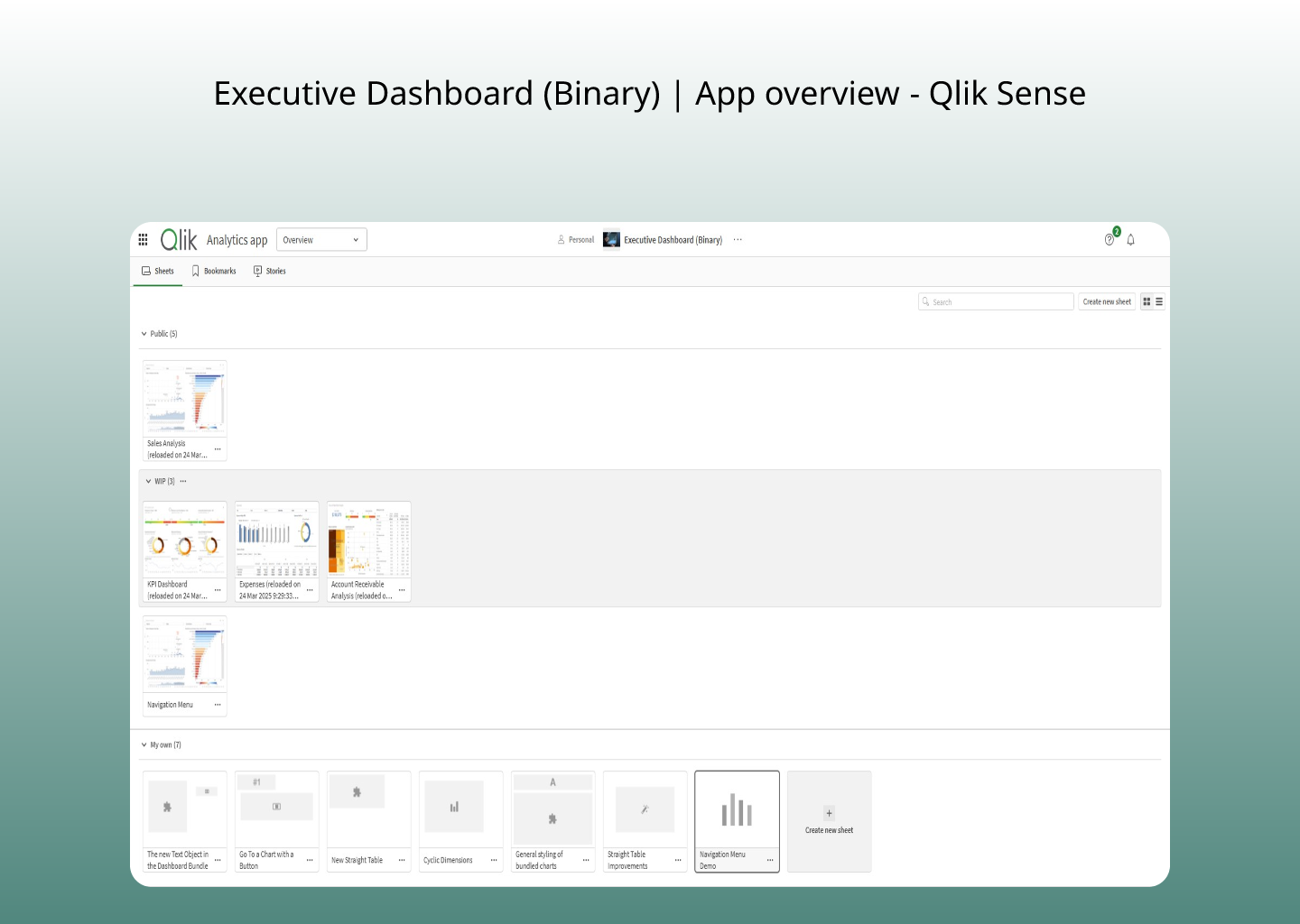Image resolution: width=1300 pixels, height=924 pixels.
Task: Open Executive Dashboard (Binary) app thumbnail icon
Action: [x=611, y=240]
